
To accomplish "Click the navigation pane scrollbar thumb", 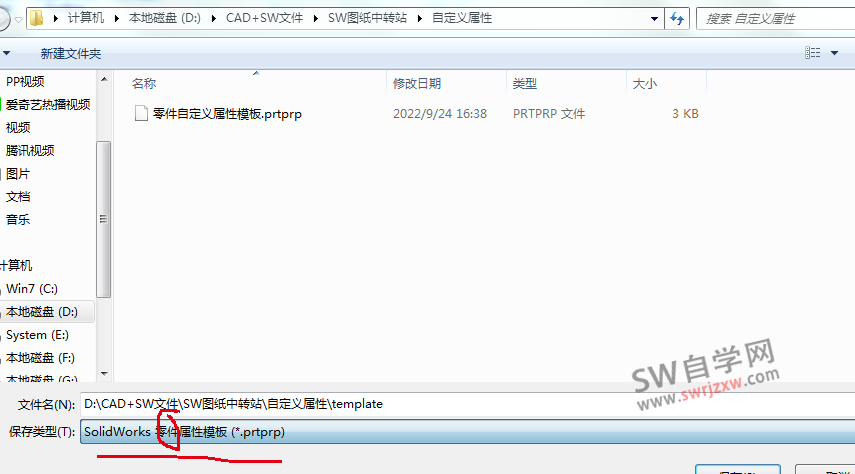I will [104, 219].
